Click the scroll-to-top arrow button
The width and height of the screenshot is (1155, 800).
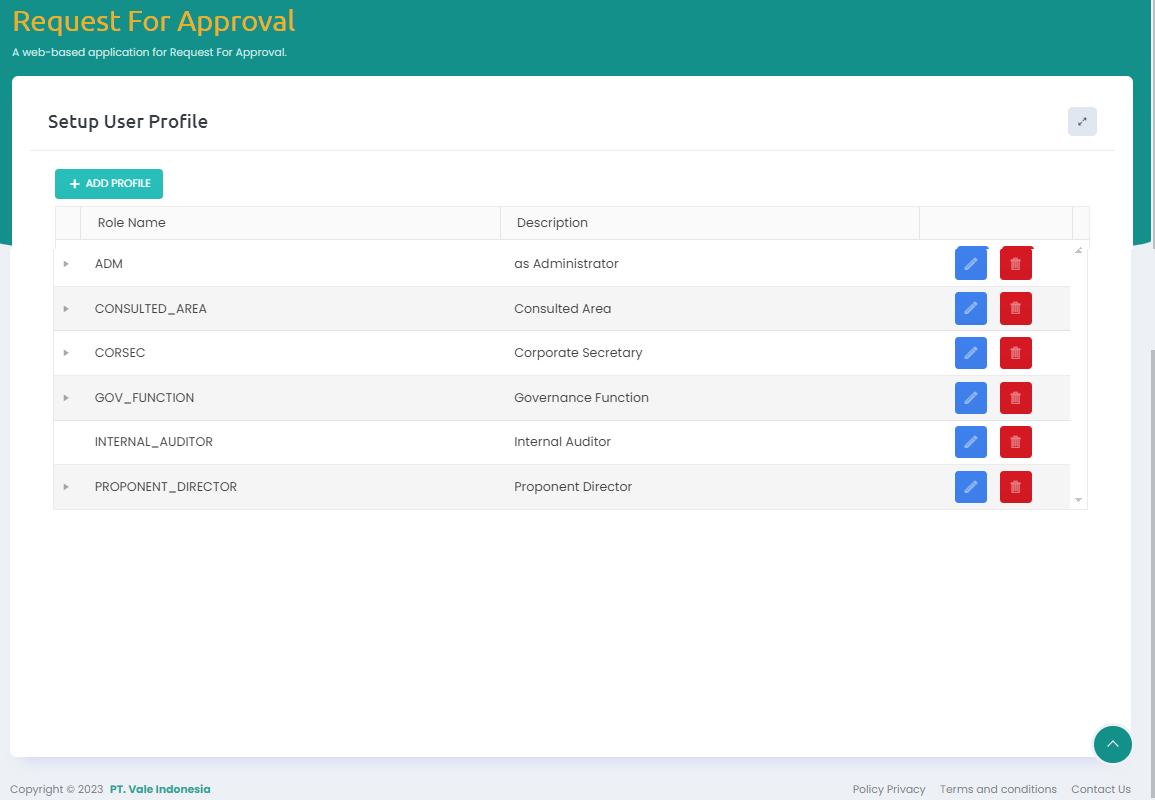coord(1112,744)
